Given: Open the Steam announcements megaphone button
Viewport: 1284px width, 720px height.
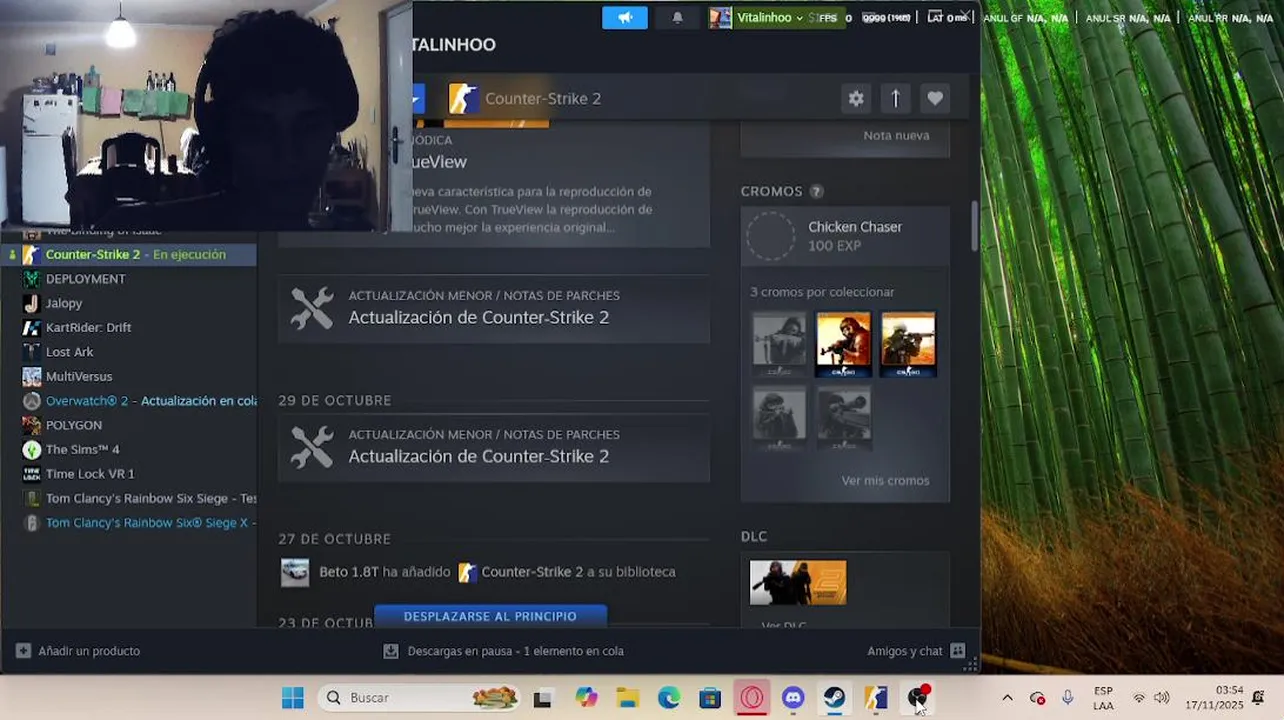Looking at the screenshot, I should [625, 18].
